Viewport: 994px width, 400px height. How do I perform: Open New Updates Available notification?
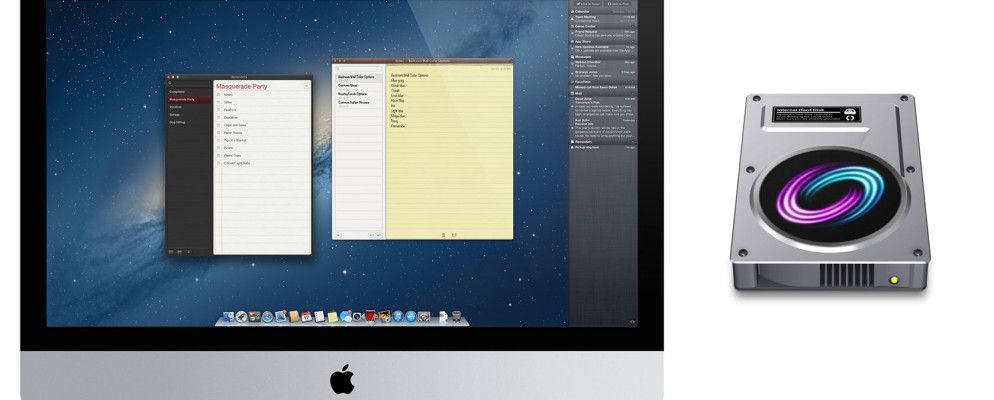[x=603, y=49]
